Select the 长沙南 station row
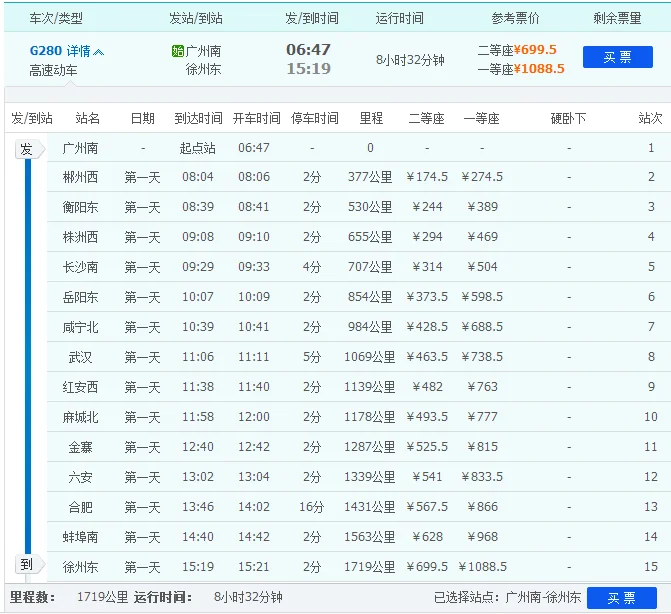671x614 pixels. tap(359, 267)
